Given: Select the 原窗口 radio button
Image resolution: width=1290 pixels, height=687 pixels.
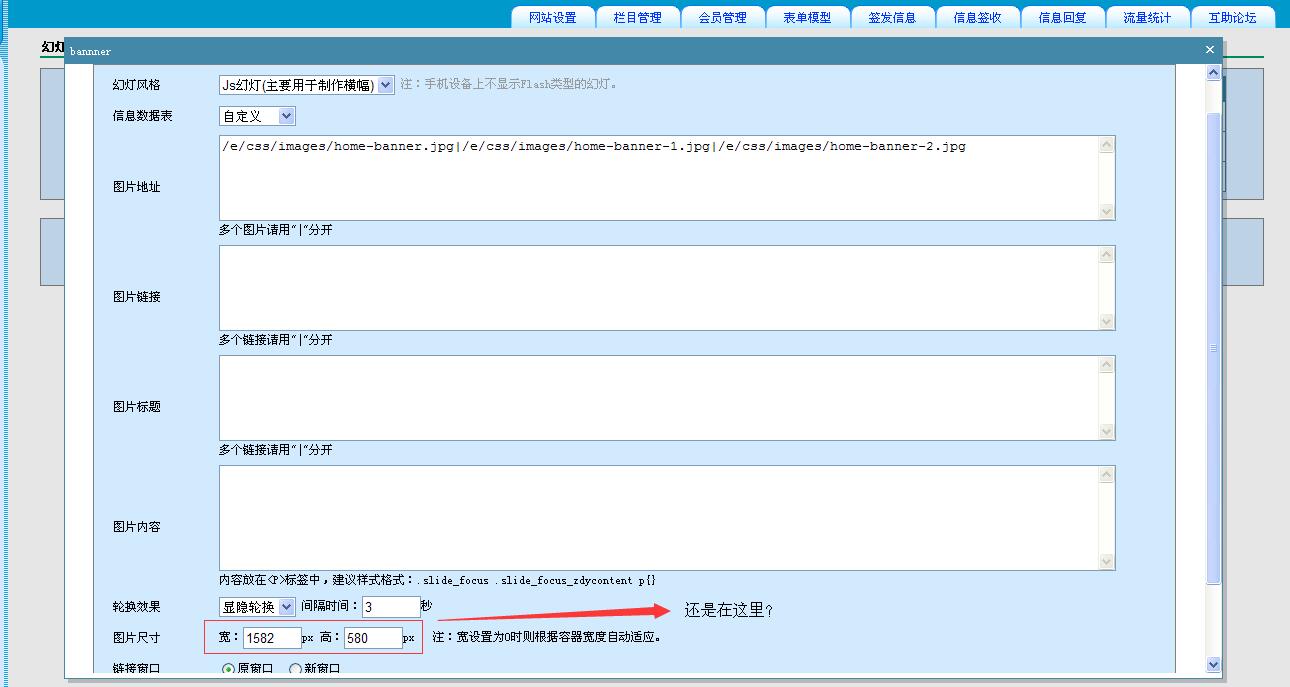Looking at the screenshot, I should [x=228, y=669].
